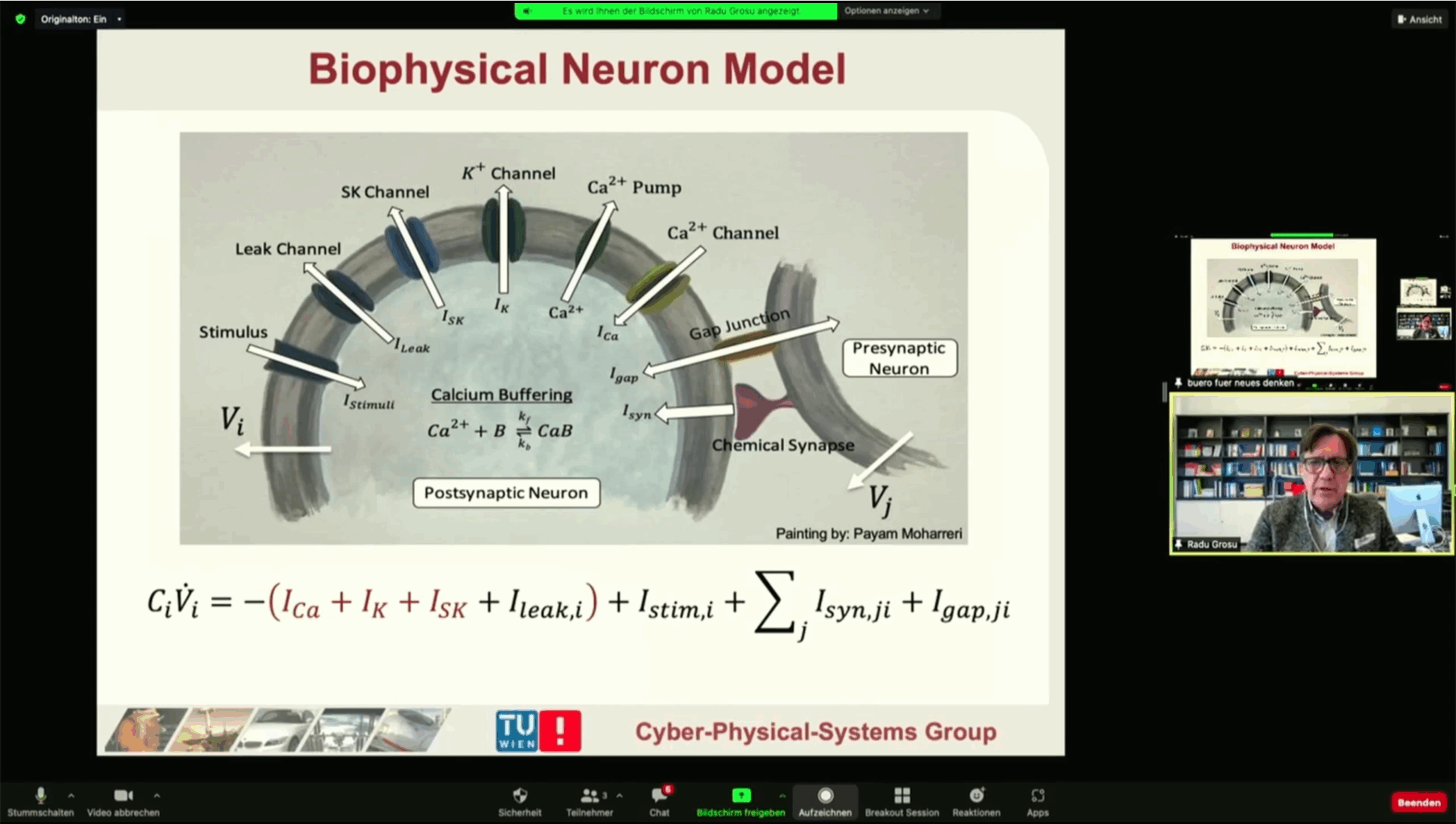Open the Chat panel
Viewport: 1456px width, 824px height.
(x=659, y=796)
